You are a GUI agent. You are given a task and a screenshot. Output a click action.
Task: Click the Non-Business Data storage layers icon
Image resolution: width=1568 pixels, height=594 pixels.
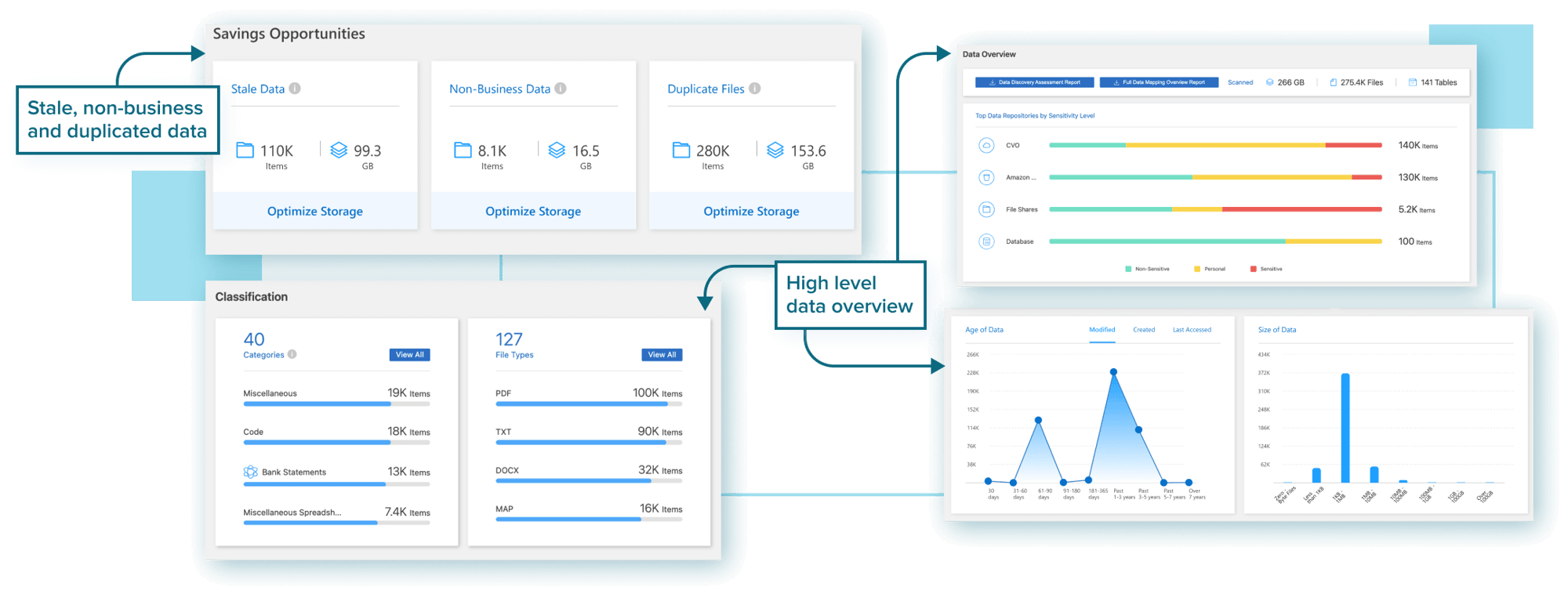click(x=557, y=150)
